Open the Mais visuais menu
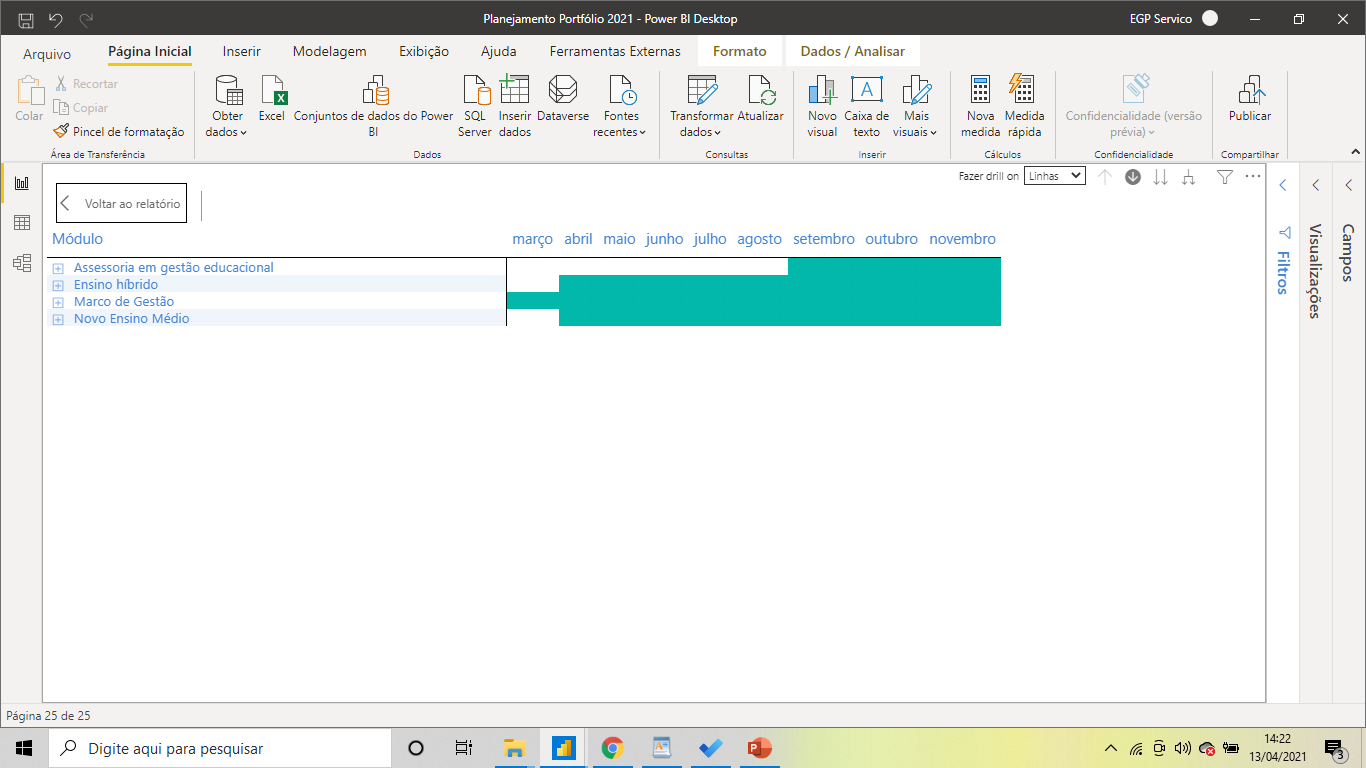1366x768 pixels. [916, 107]
